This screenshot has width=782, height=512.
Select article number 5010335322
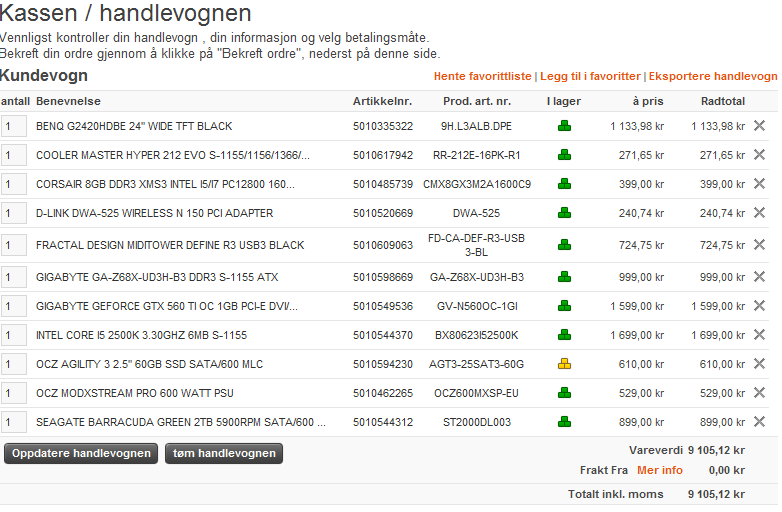pyautogui.click(x=383, y=126)
